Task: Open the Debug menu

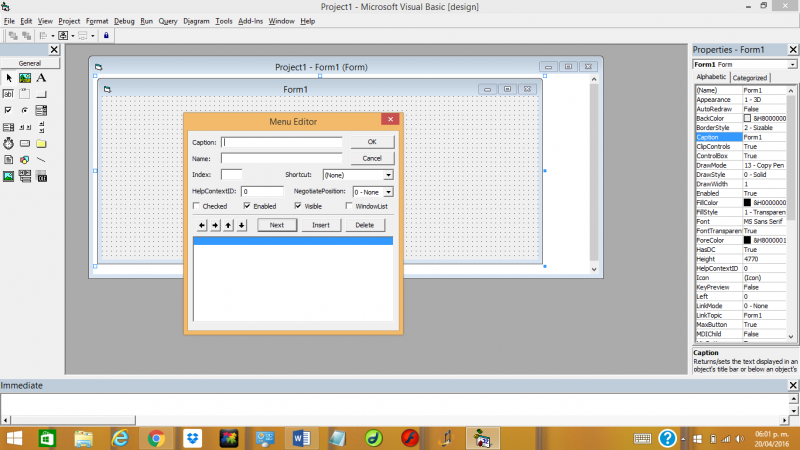Action: pos(124,21)
